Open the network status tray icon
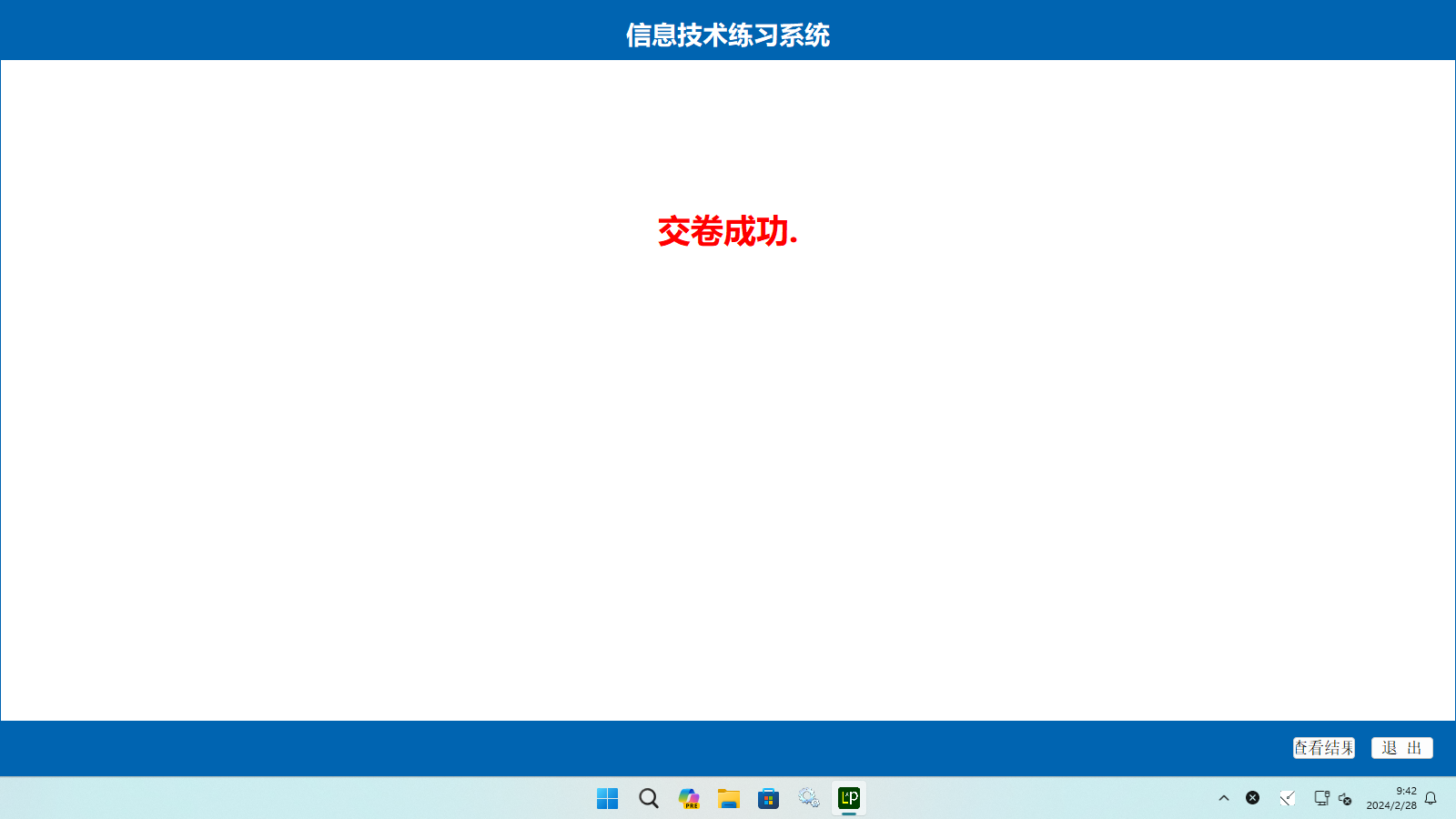The image size is (1456, 819). pyautogui.click(x=1321, y=798)
